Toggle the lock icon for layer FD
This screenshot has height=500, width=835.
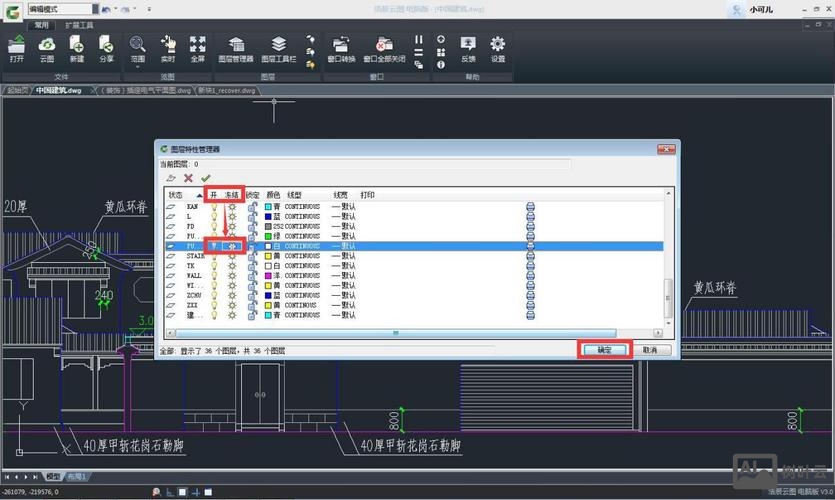pos(252,226)
